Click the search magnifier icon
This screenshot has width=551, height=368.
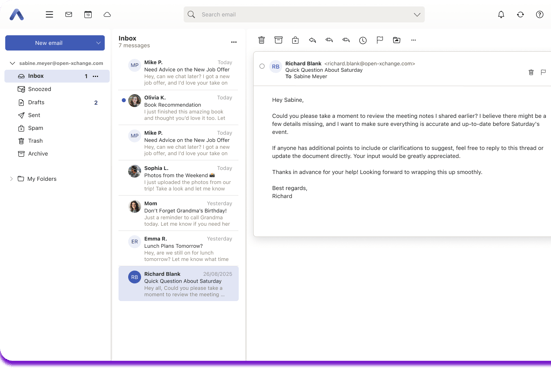191,14
